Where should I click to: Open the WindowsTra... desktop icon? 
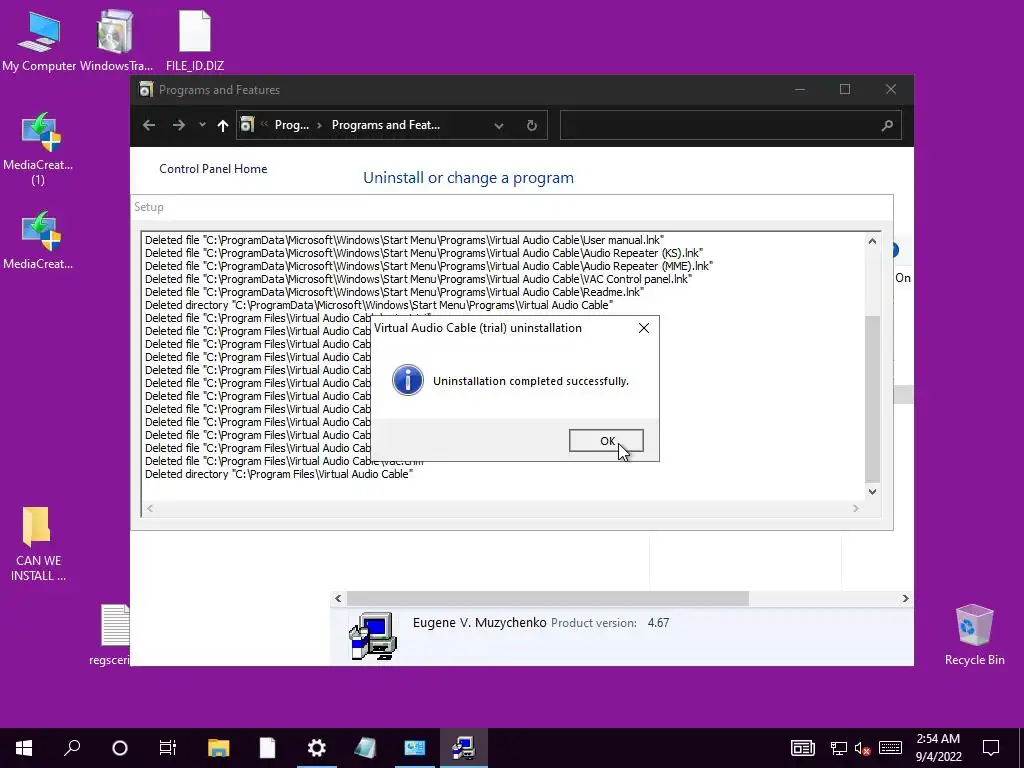116,40
